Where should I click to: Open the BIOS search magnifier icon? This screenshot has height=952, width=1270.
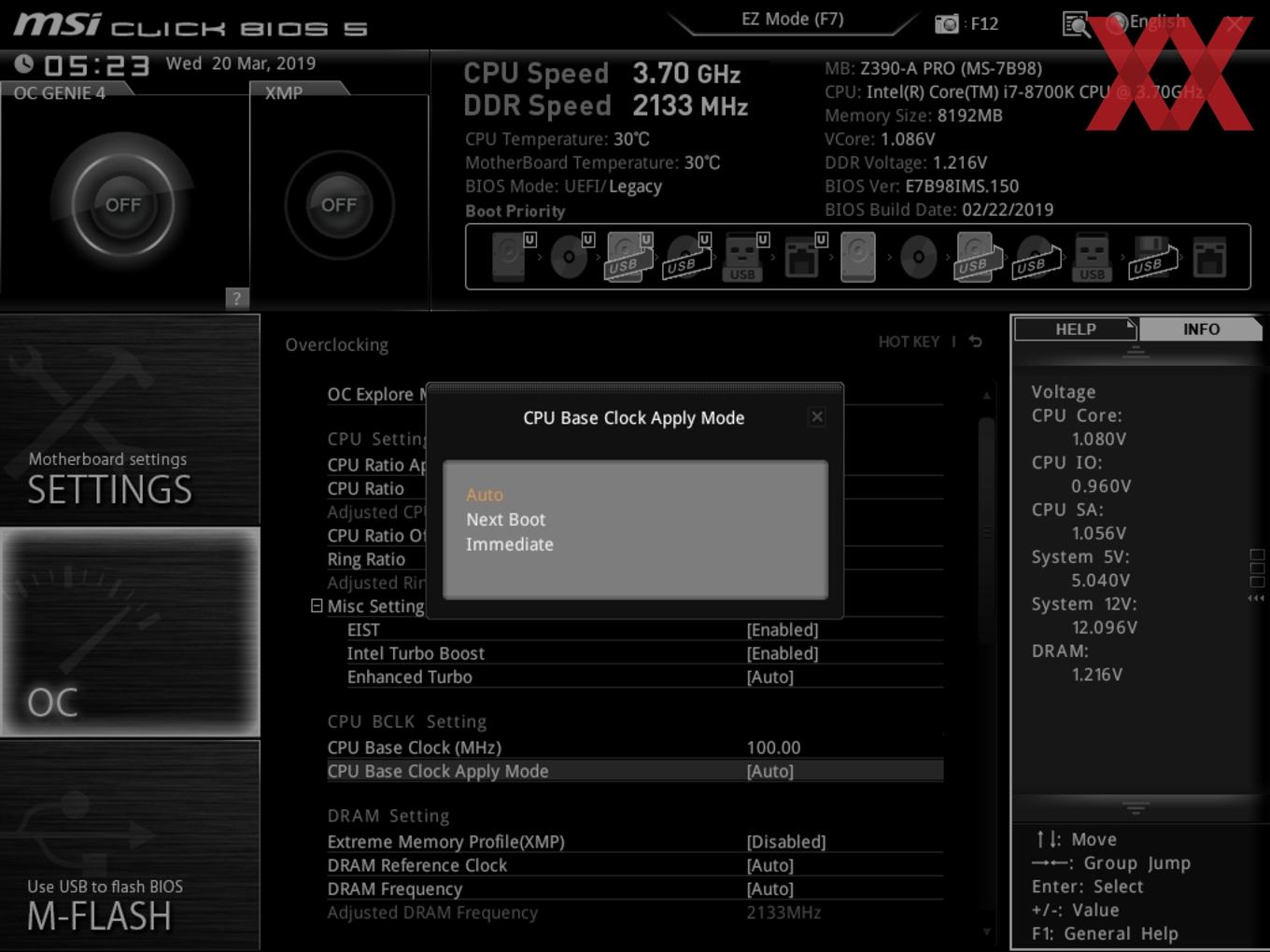click(x=1077, y=24)
